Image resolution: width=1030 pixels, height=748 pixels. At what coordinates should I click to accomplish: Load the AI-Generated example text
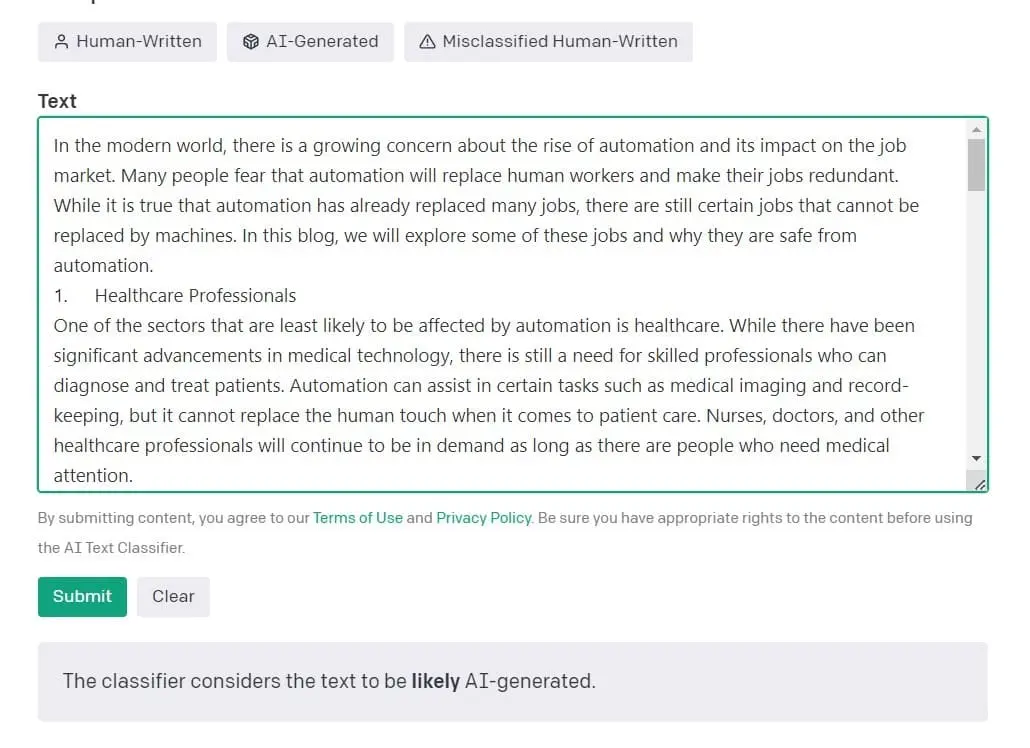(310, 42)
